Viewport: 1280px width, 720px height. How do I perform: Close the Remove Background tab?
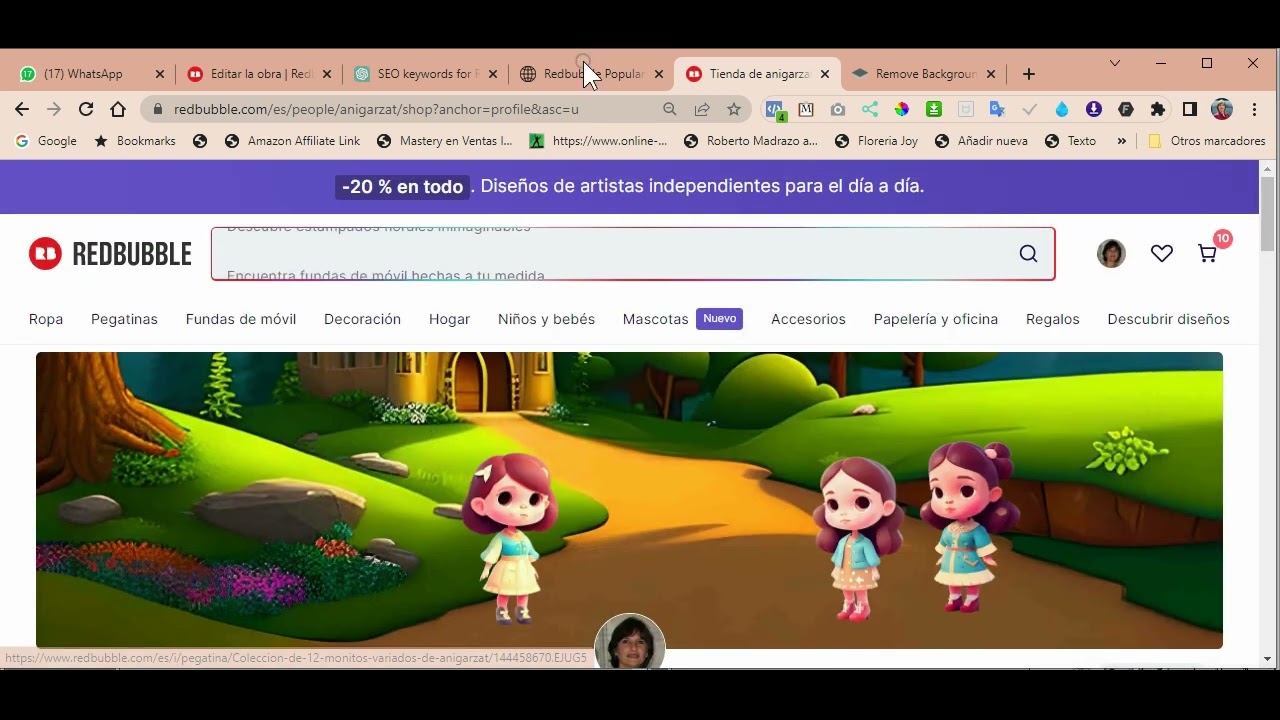[x=991, y=74]
